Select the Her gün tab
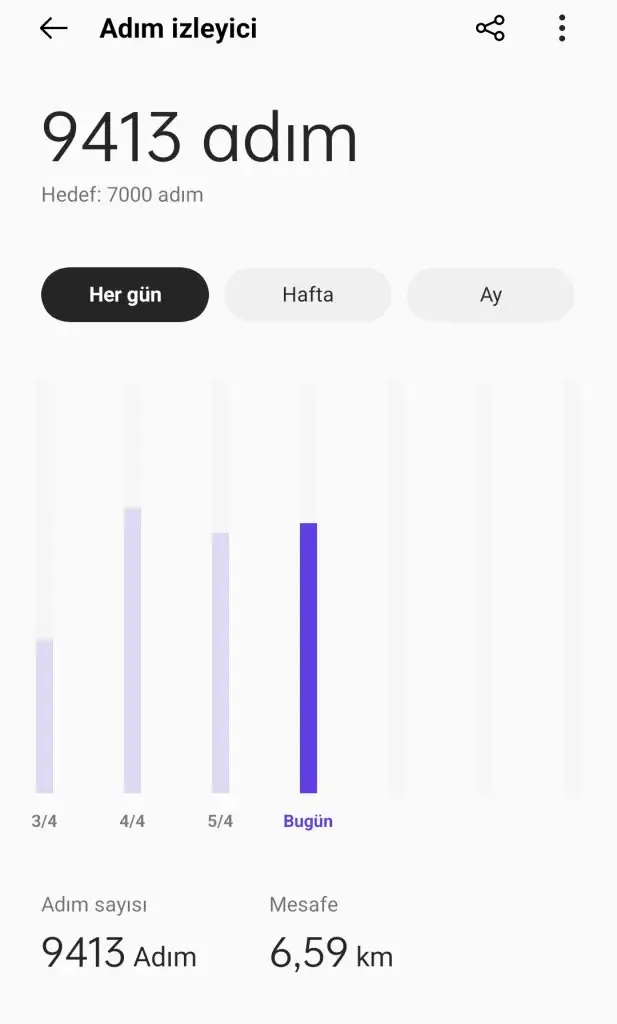Image resolution: width=617 pixels, height=1024 pixels. coord(125,295)
